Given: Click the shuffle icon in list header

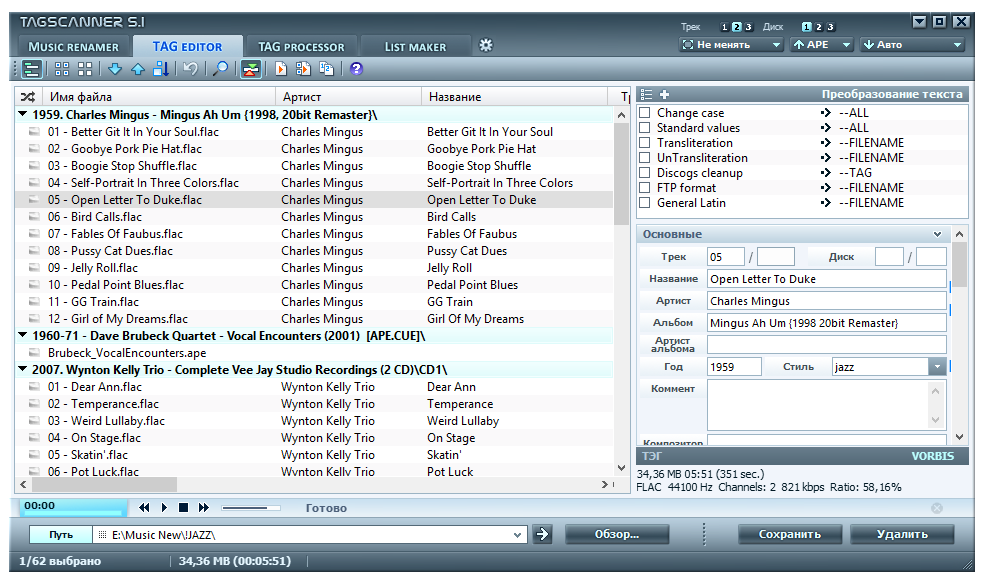Looking at the screenshot, I should 28,97.
